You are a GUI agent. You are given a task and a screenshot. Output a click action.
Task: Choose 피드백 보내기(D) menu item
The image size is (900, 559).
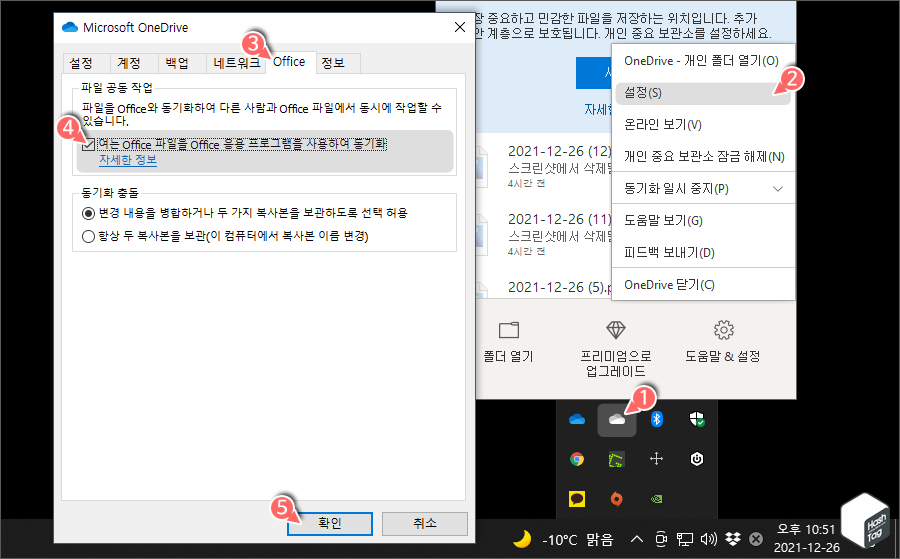pos(703,253)
